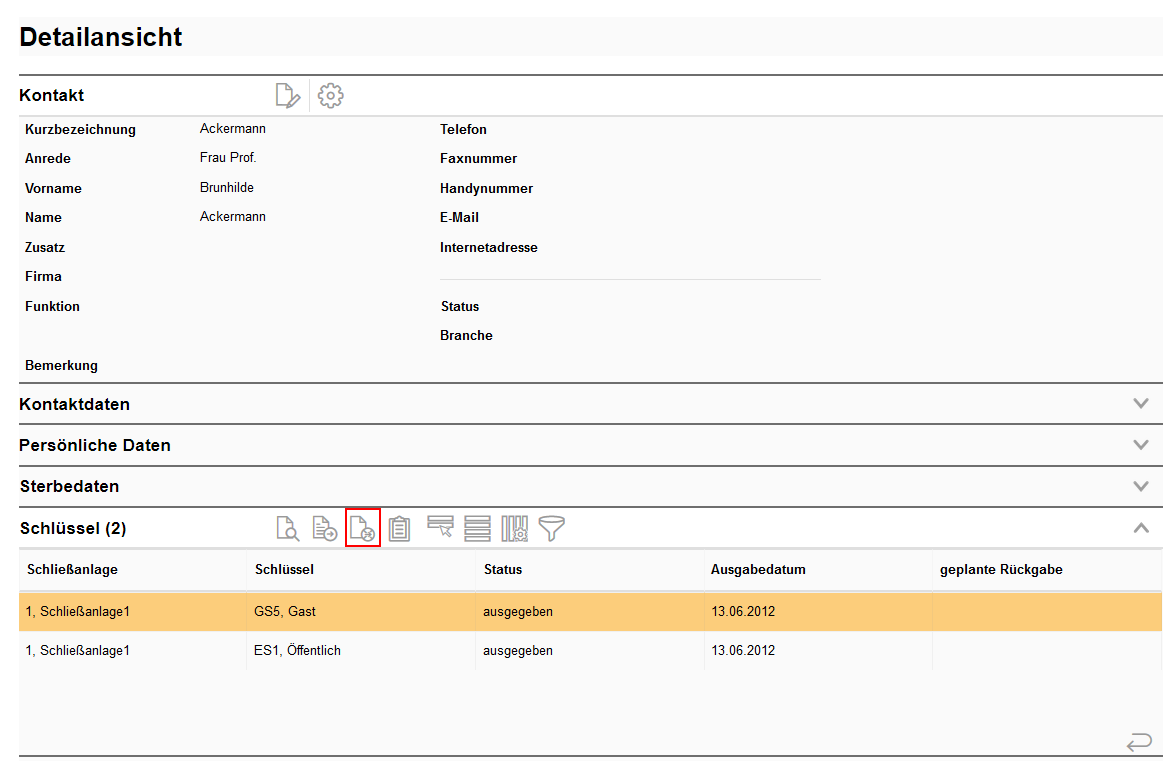1166x761 pixels.
Task: Click the funnel filter icon
Action: 552,527
